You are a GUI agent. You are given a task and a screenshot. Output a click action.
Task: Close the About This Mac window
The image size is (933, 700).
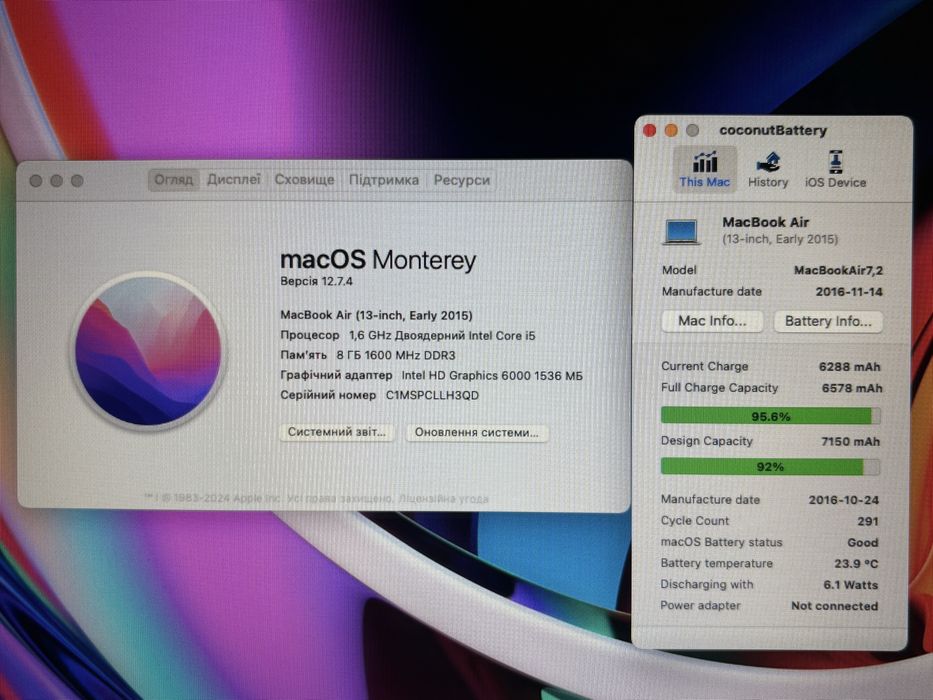pos(36,180)
